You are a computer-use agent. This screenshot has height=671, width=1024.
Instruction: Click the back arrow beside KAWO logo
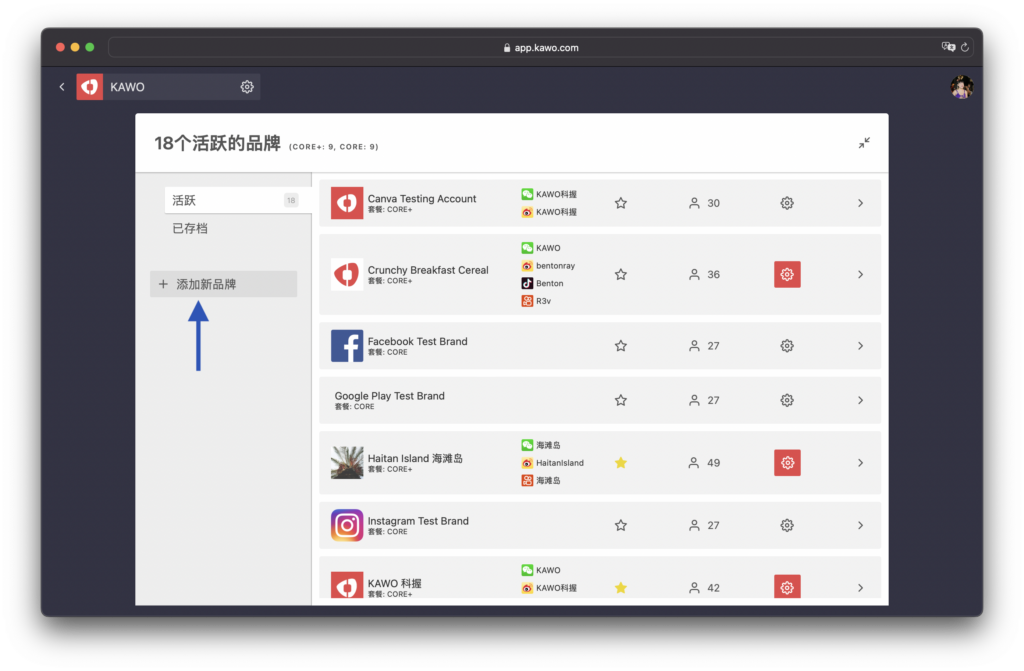pyautogui.click(x=62, y=87)
